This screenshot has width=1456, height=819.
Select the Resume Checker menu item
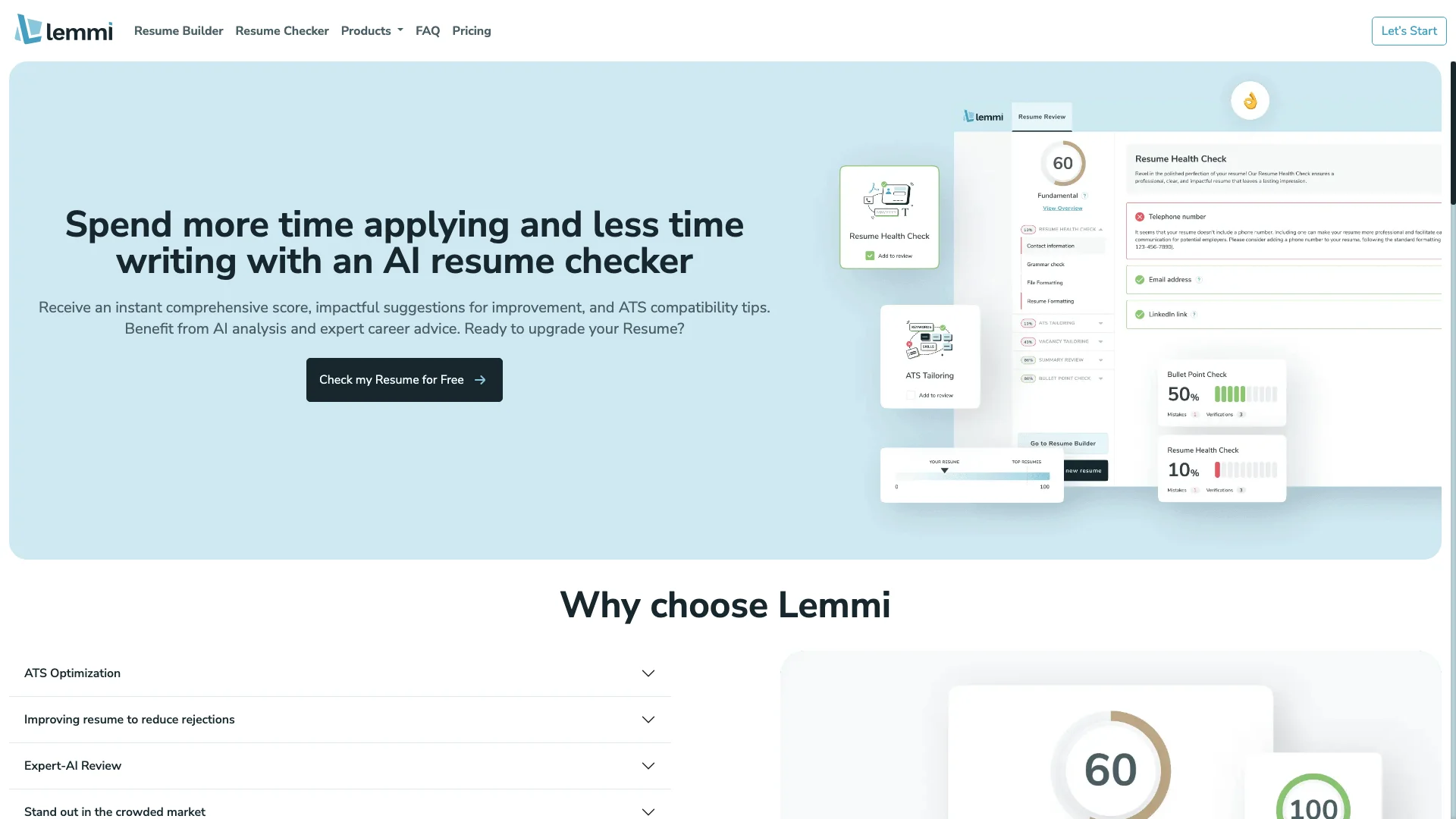coord(282,30)
